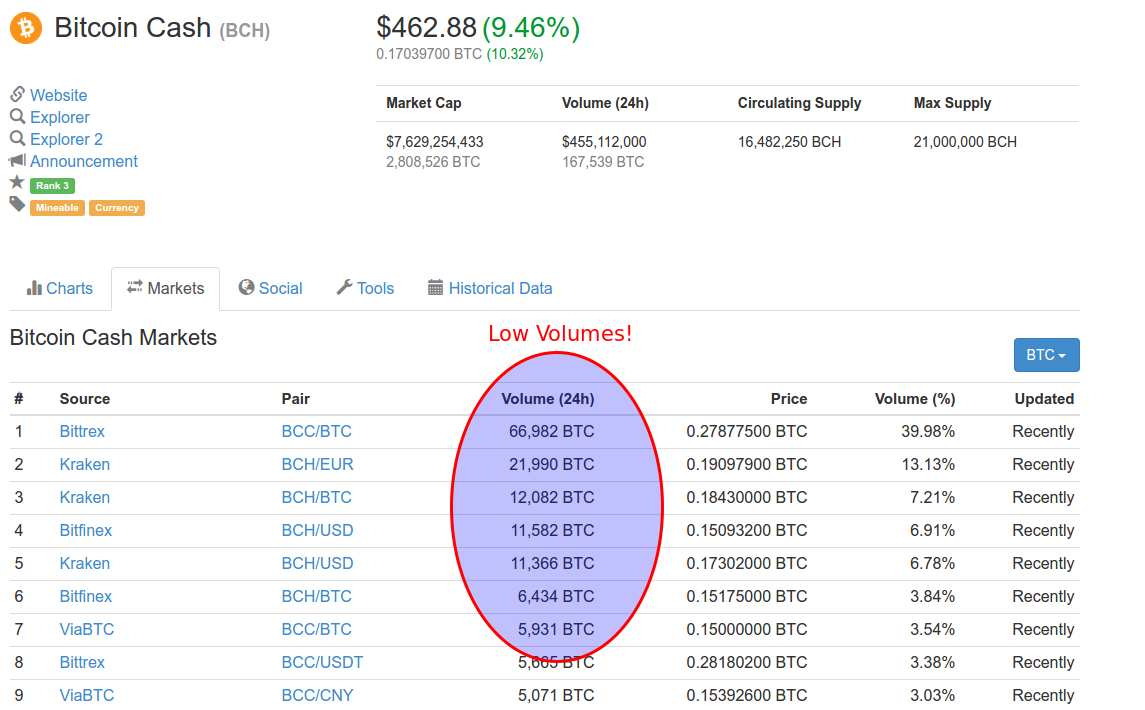Open Bitfinex source in row 6
The image size is (1145, 710).
(85, 597)
